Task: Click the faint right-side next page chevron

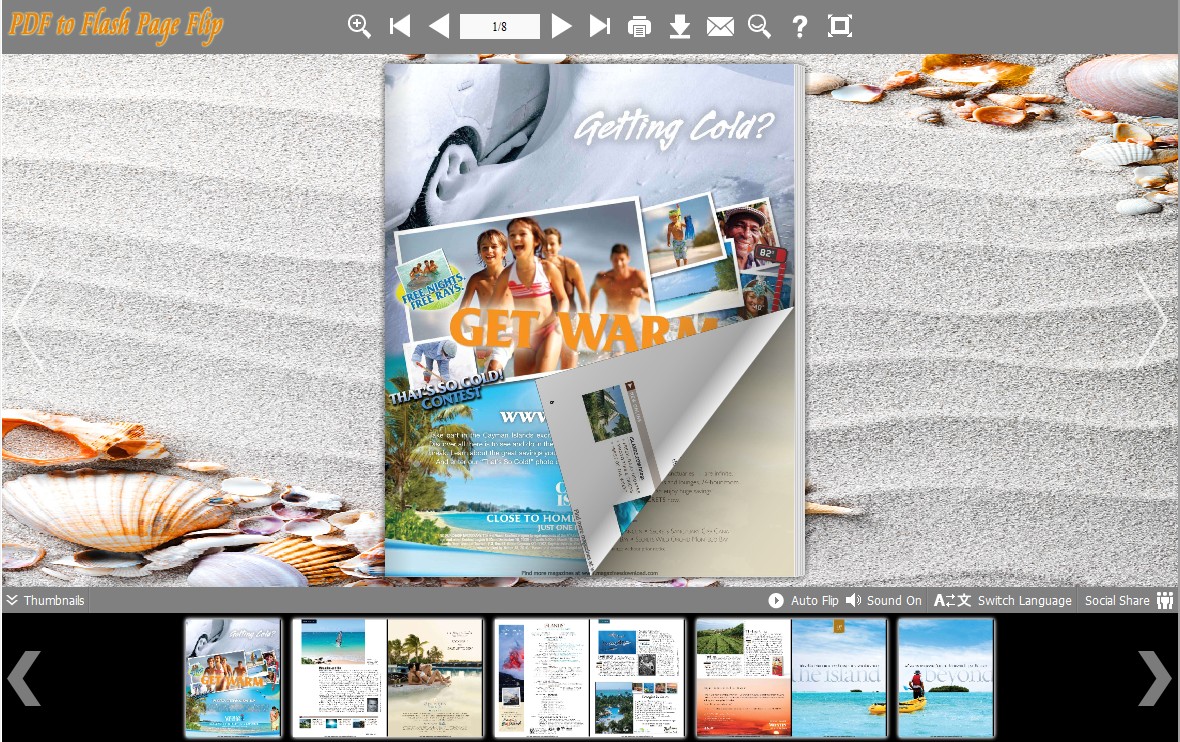Action: (1152, 321)
